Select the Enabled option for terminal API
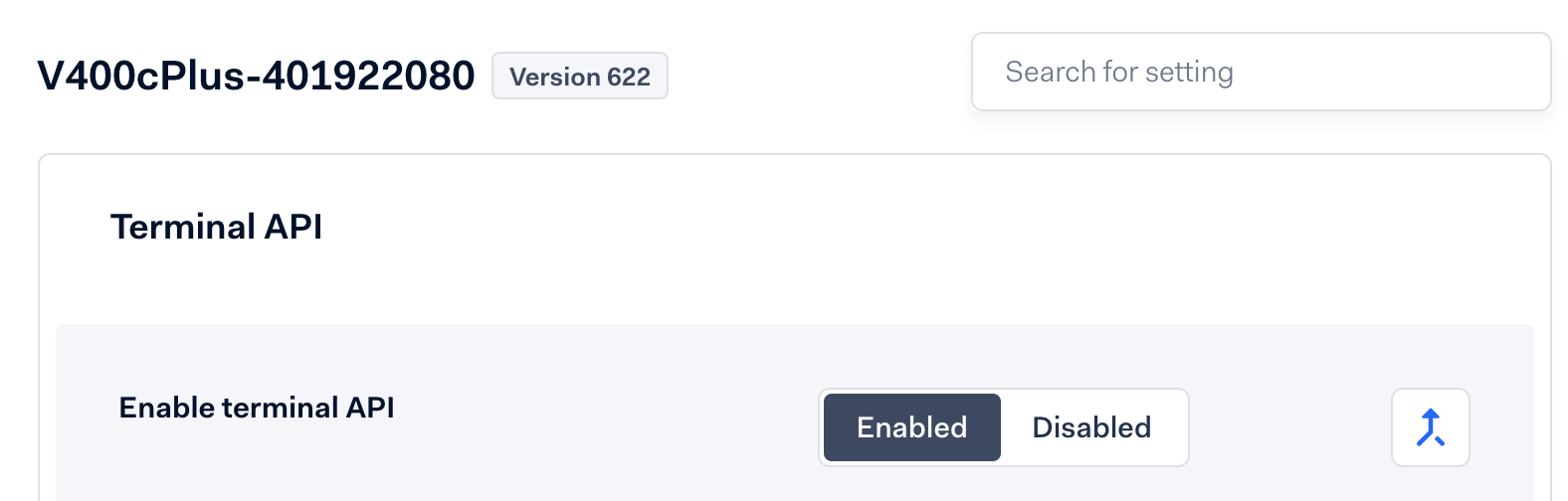The image size is (1568, 501). pos(911,427)
